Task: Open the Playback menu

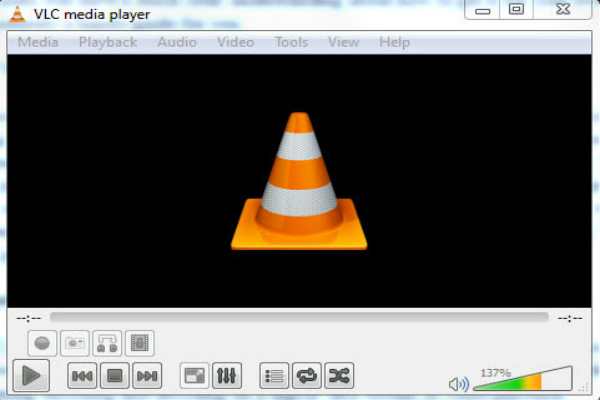Action: click(x=107, y=42)
